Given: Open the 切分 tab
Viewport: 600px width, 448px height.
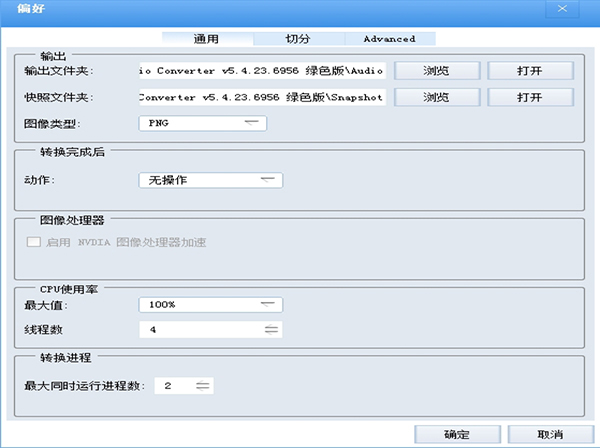Looking at the screenshot, I should [299, 39].
